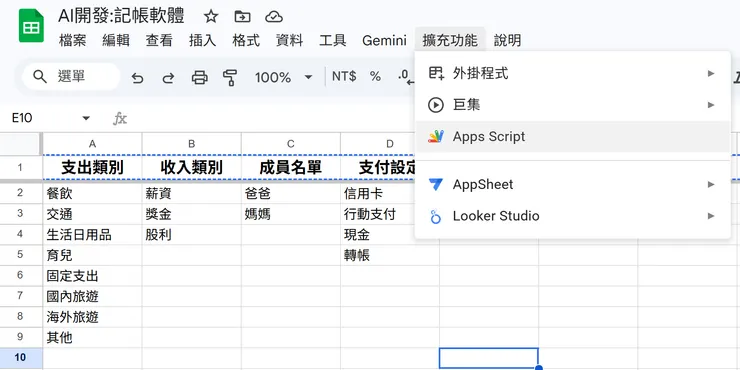740x370 pixels.
Task: Select the cell containing 育兒
Action: pyautogui.click(x=92, y=255)
